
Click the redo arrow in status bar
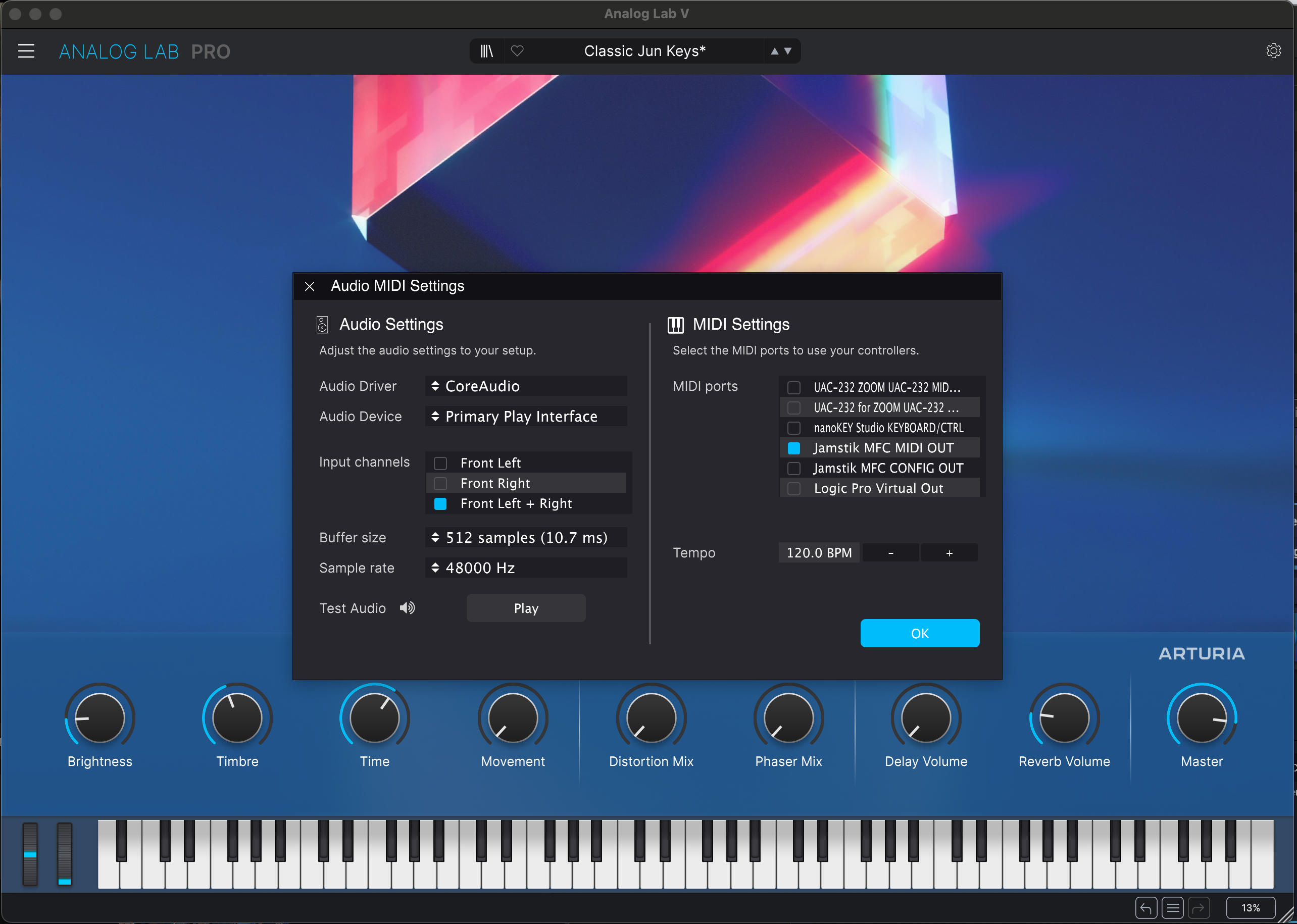click(x=1199, y=907)
